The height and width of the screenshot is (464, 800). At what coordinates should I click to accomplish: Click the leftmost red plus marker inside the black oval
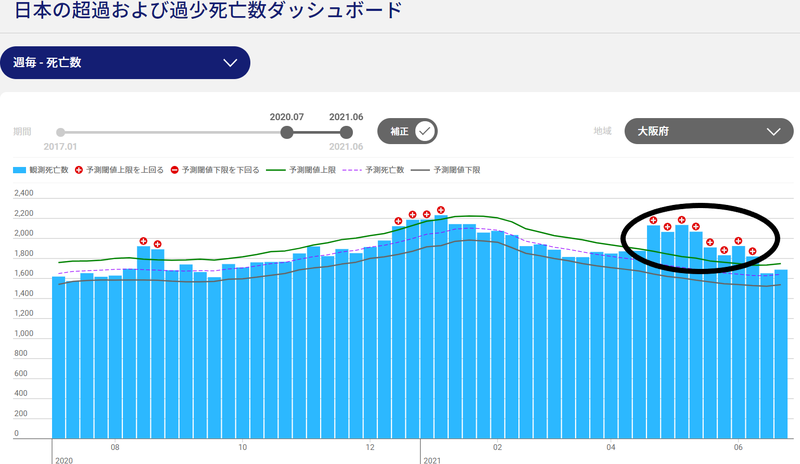click(653, 220)
